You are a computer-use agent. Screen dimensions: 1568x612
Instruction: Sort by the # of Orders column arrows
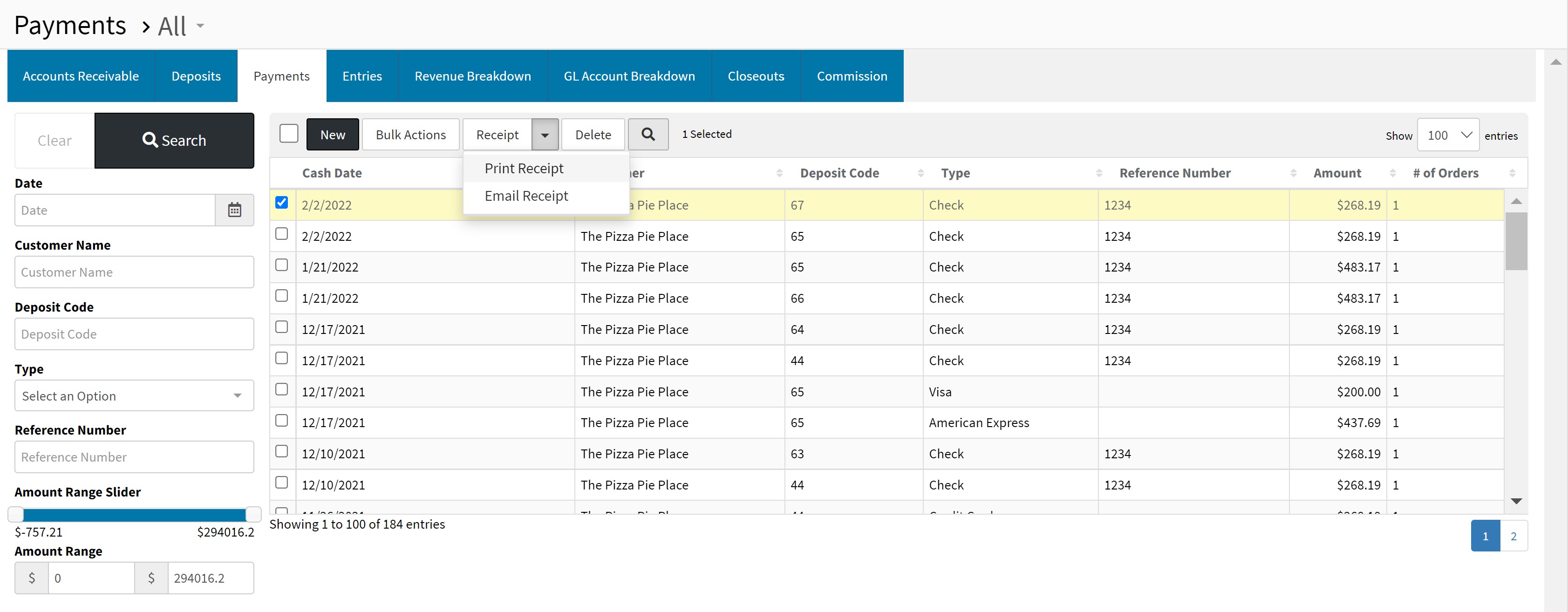[1512, 173]
